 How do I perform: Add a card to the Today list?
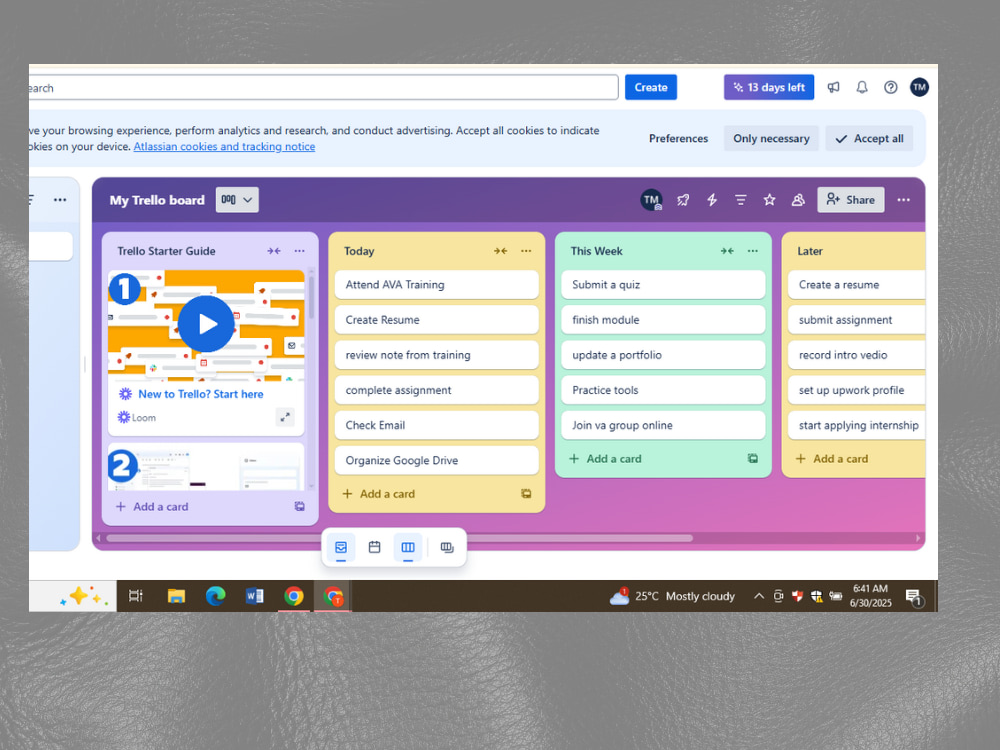(x=379, y=493)
